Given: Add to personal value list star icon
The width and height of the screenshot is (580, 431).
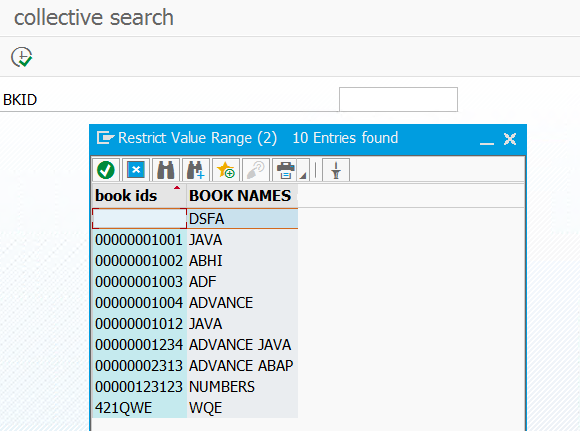Looking at the screenshot, I should pos(226,170).
